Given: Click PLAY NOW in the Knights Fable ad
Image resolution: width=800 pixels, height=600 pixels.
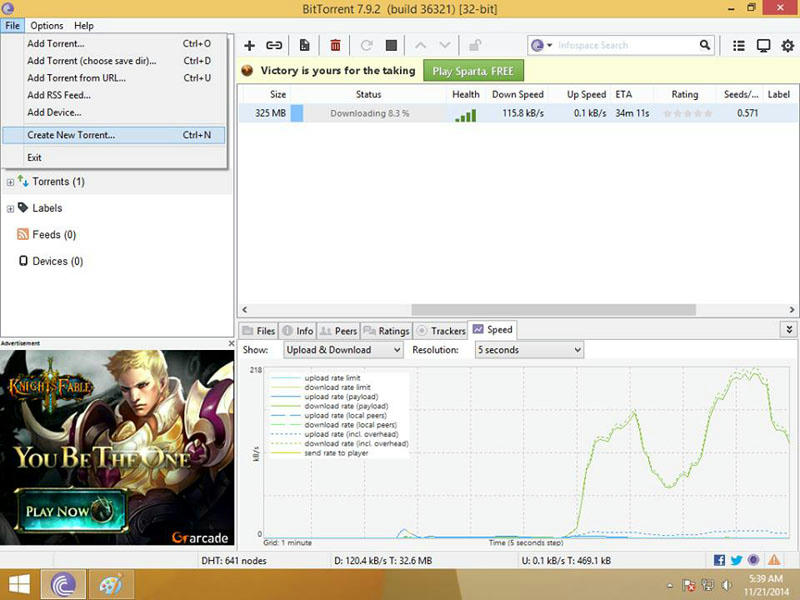Looking at the screenshot, I should (71, 511).
